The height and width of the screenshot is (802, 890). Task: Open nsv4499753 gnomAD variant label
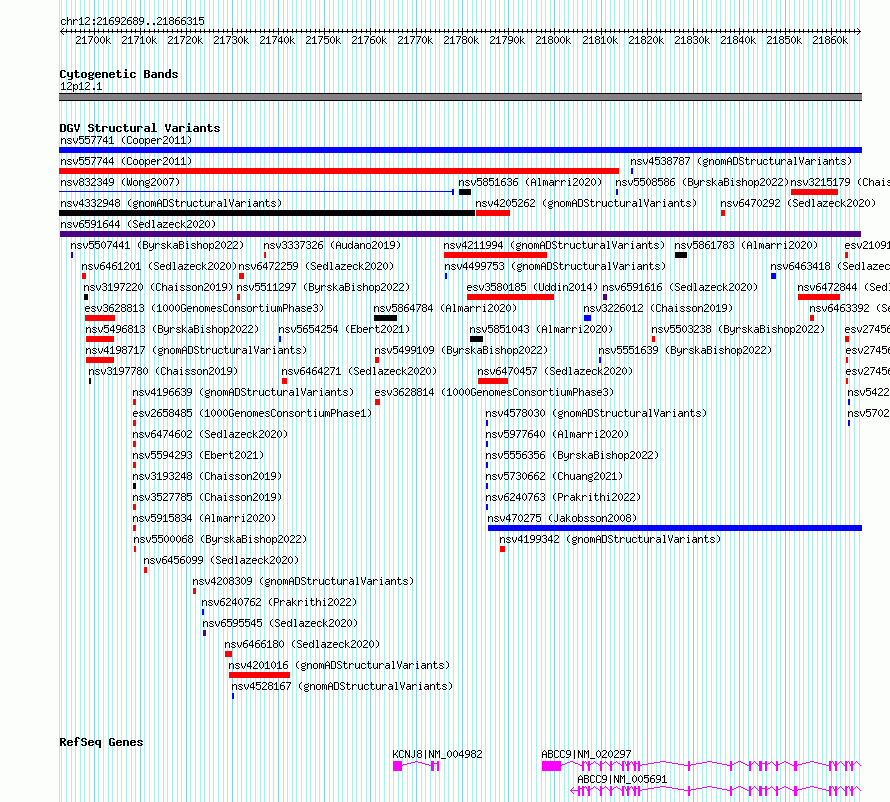pos(555,266)
